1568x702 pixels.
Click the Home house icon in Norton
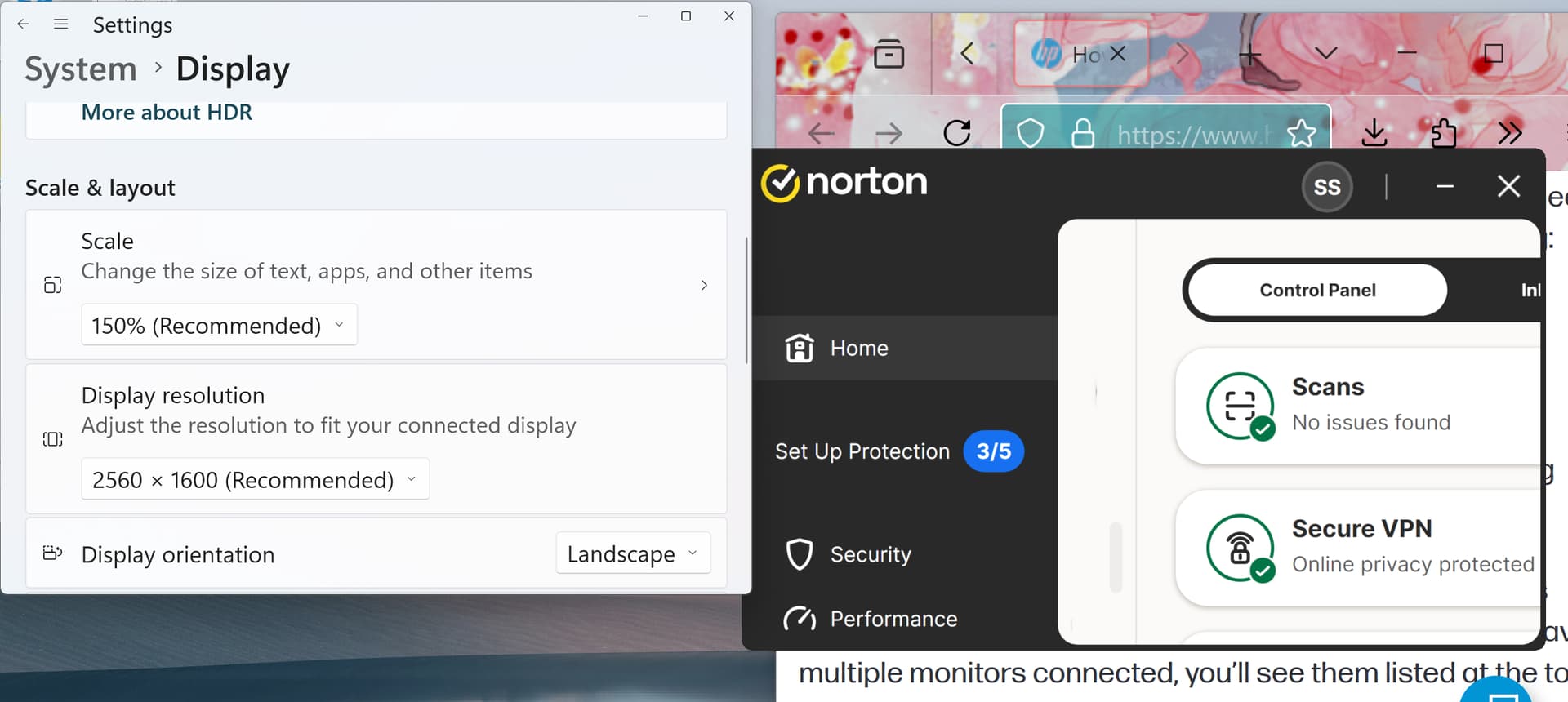(800, 348)
